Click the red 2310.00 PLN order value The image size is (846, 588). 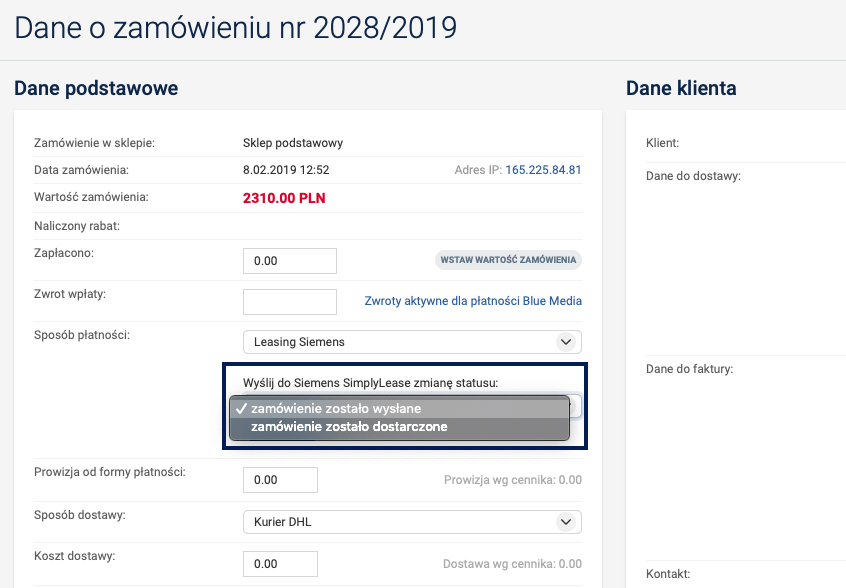pyautogui.click(x=284, y=198)
